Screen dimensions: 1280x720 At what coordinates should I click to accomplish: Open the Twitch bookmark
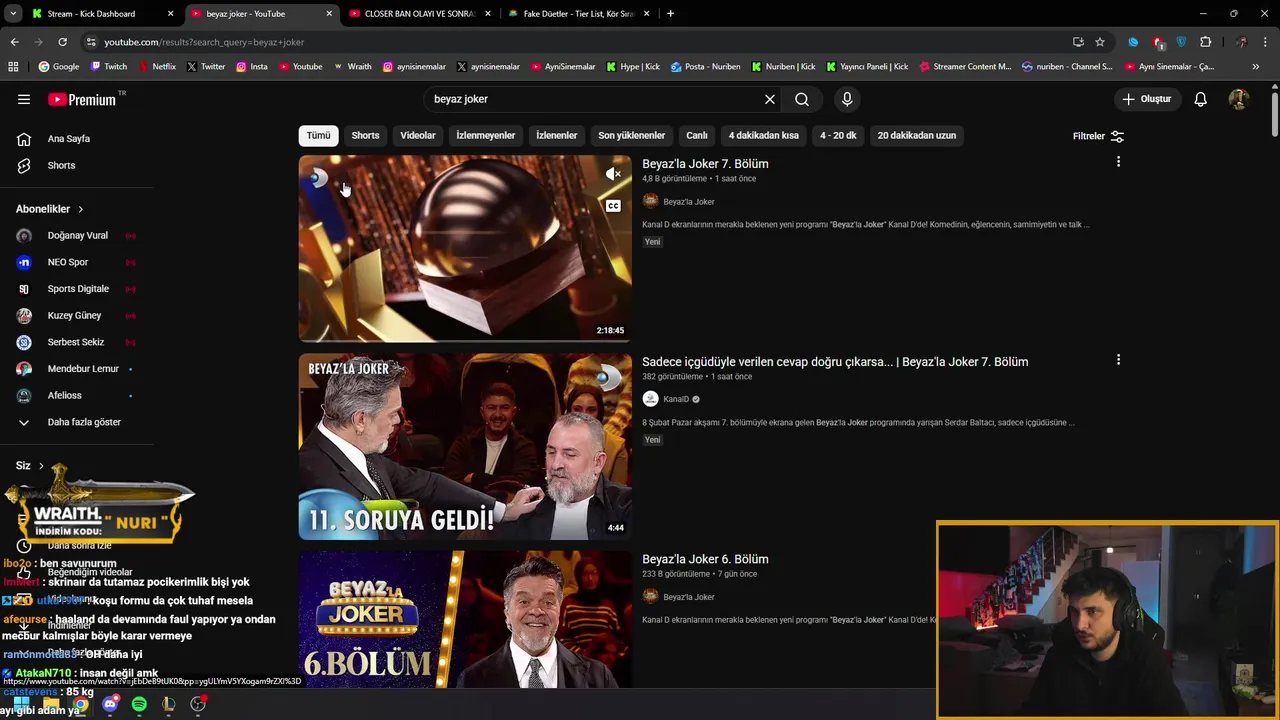pos(109,66)
